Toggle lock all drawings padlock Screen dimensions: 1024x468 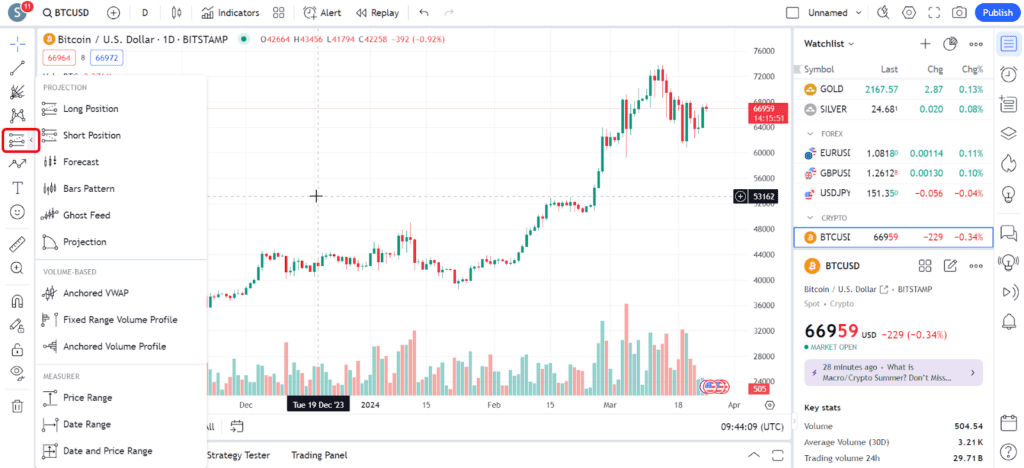click(17, 350)
